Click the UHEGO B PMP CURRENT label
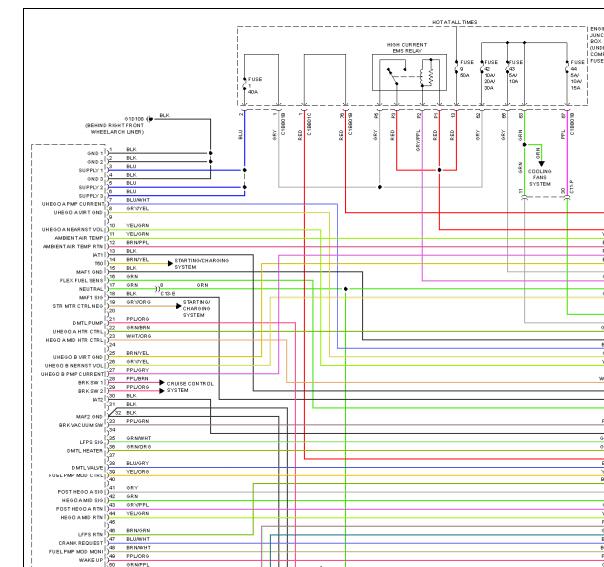The width and height of the screenshot is (604, 567). 73,374
